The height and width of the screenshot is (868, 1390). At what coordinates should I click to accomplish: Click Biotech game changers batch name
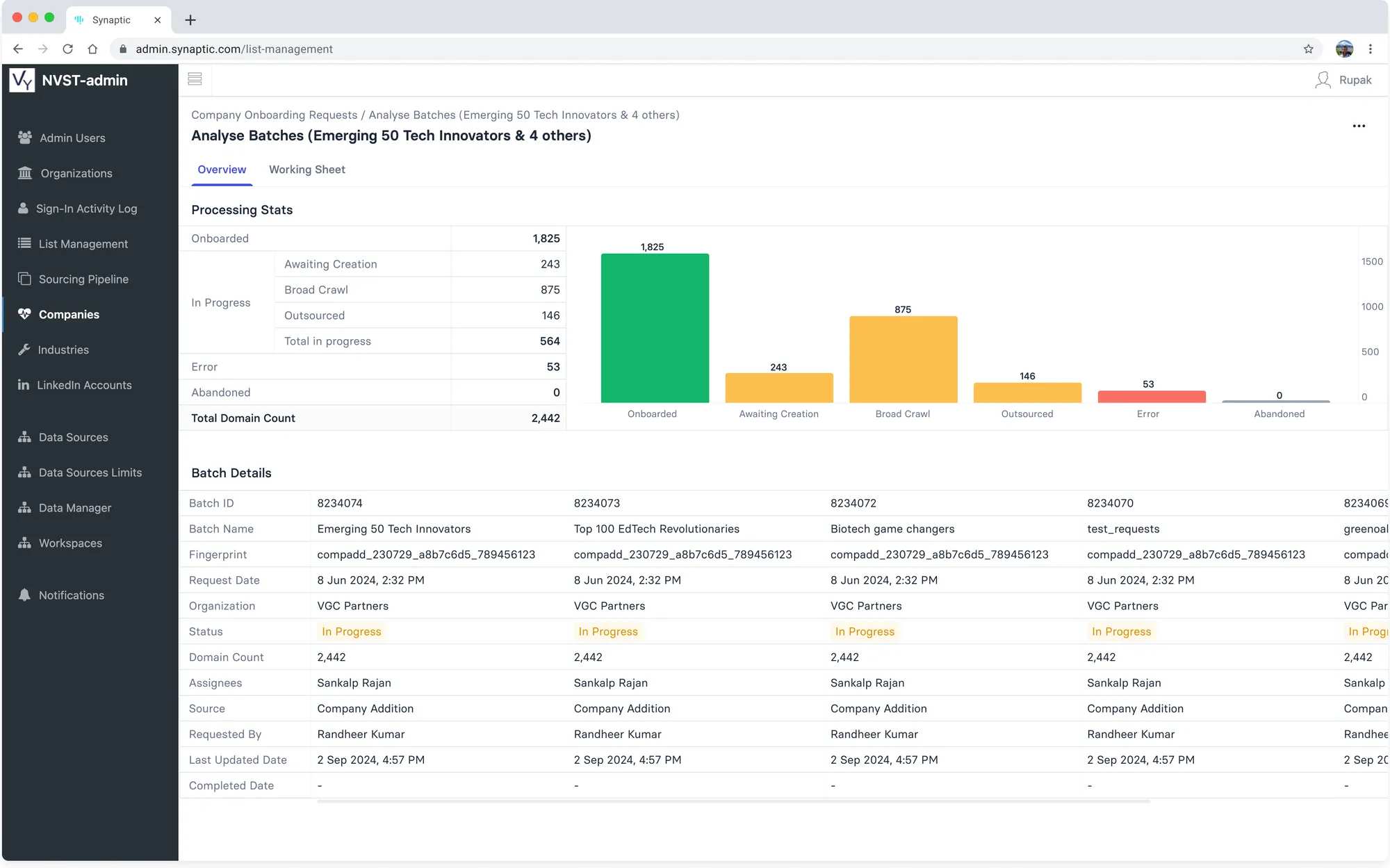point(892,529)
